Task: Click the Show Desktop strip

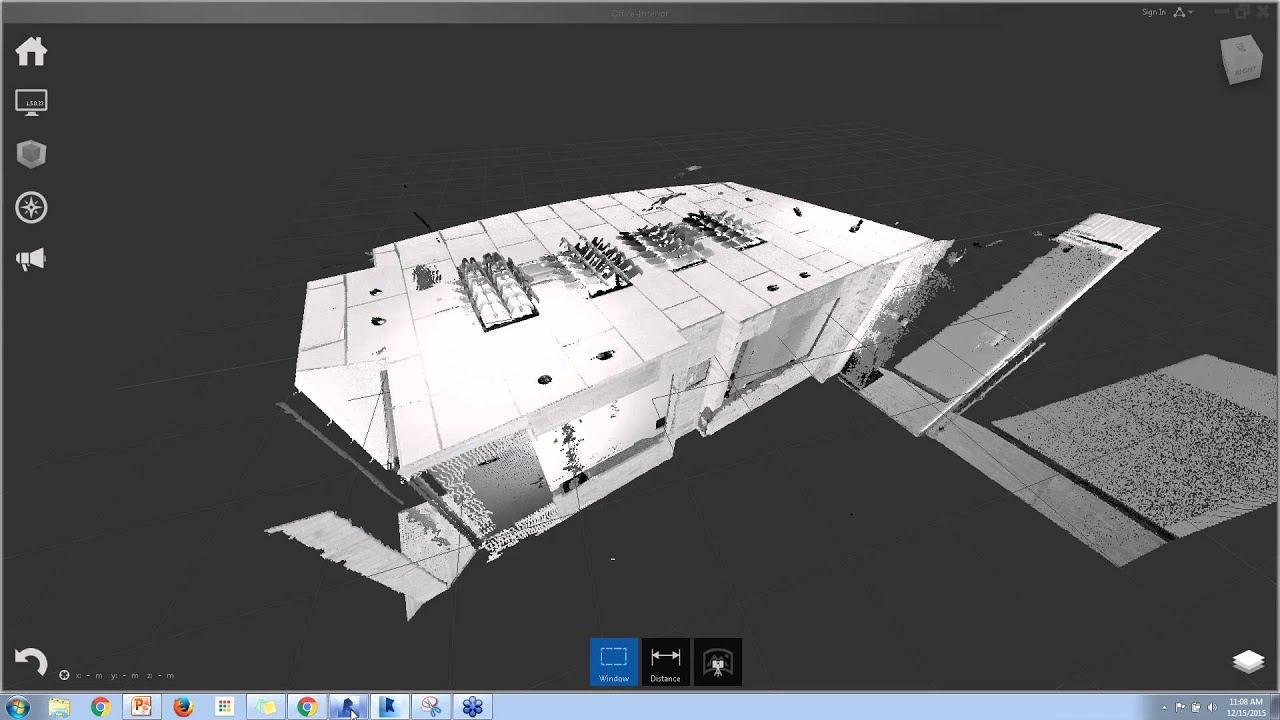Action: 1274,707
